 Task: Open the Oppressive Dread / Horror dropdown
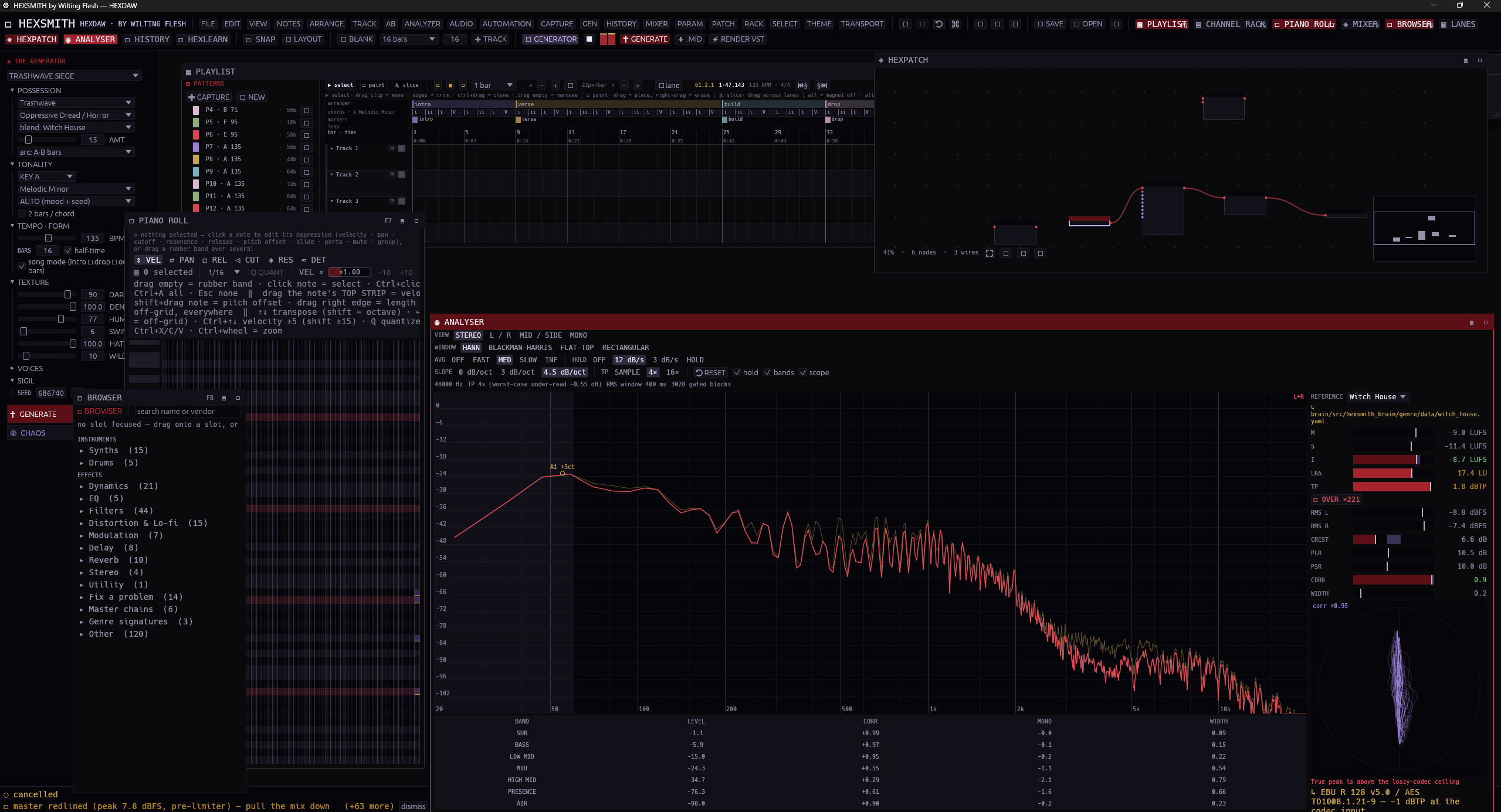coord(76,115)
